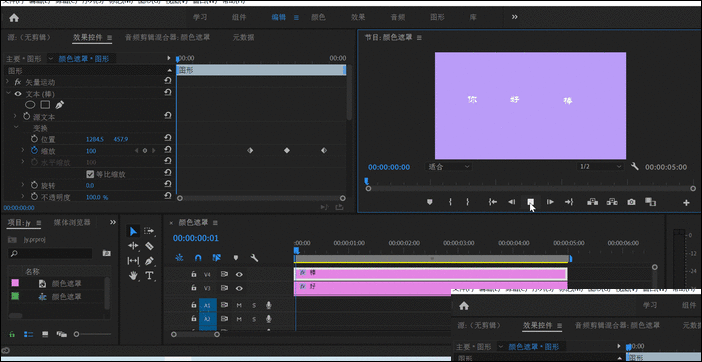Viewport: 702px width, 362px height.
Task: Switch to 颜色 workspace
Action: [x=318, y=17]
